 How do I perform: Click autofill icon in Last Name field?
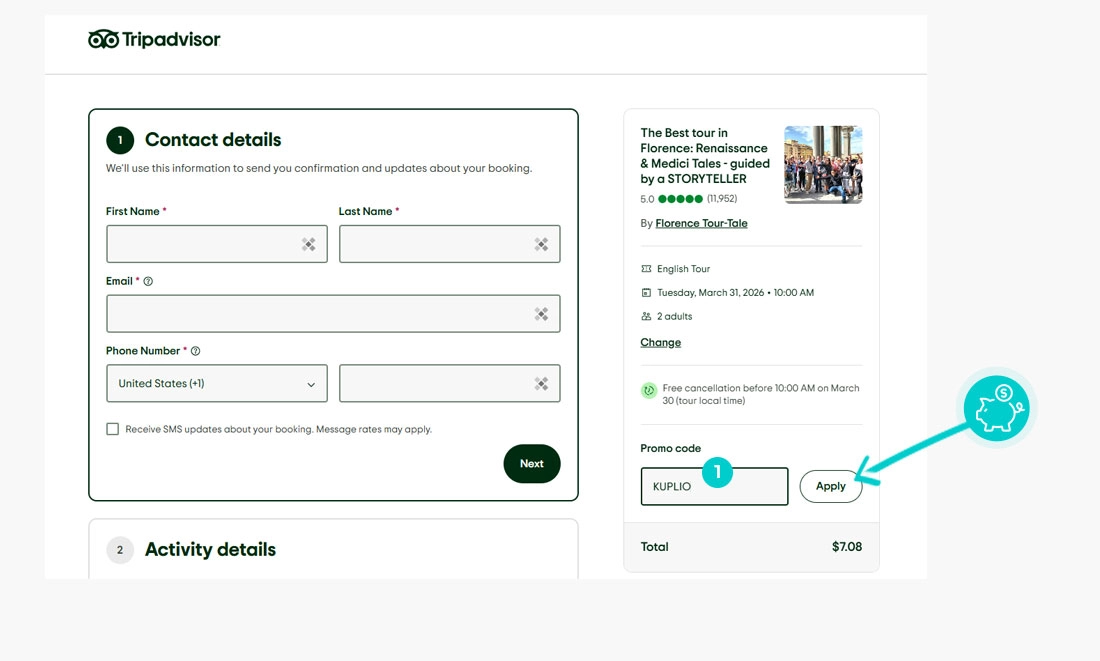tap(541, 244)
